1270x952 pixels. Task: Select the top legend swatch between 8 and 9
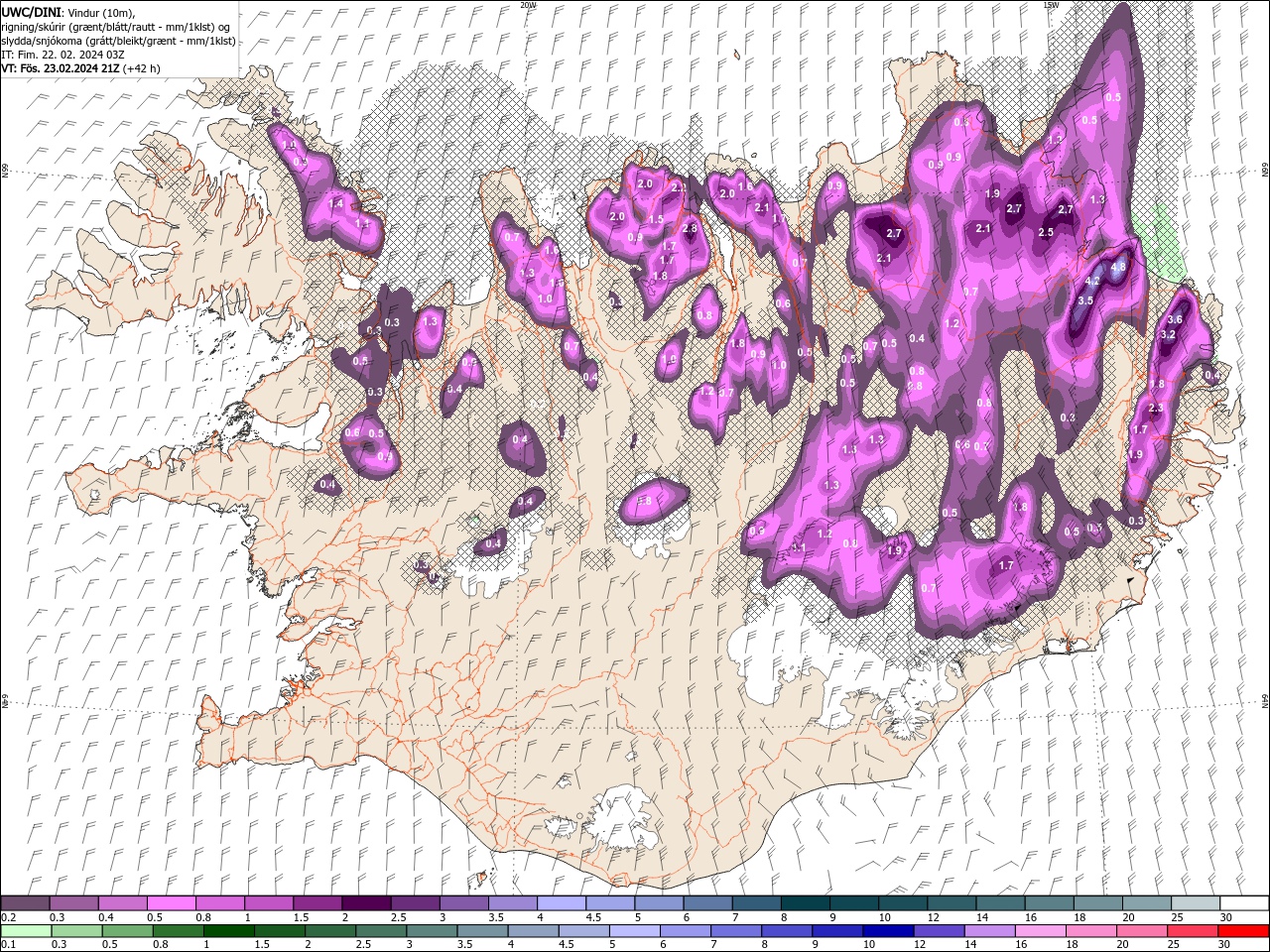click(x=805, y=903)
